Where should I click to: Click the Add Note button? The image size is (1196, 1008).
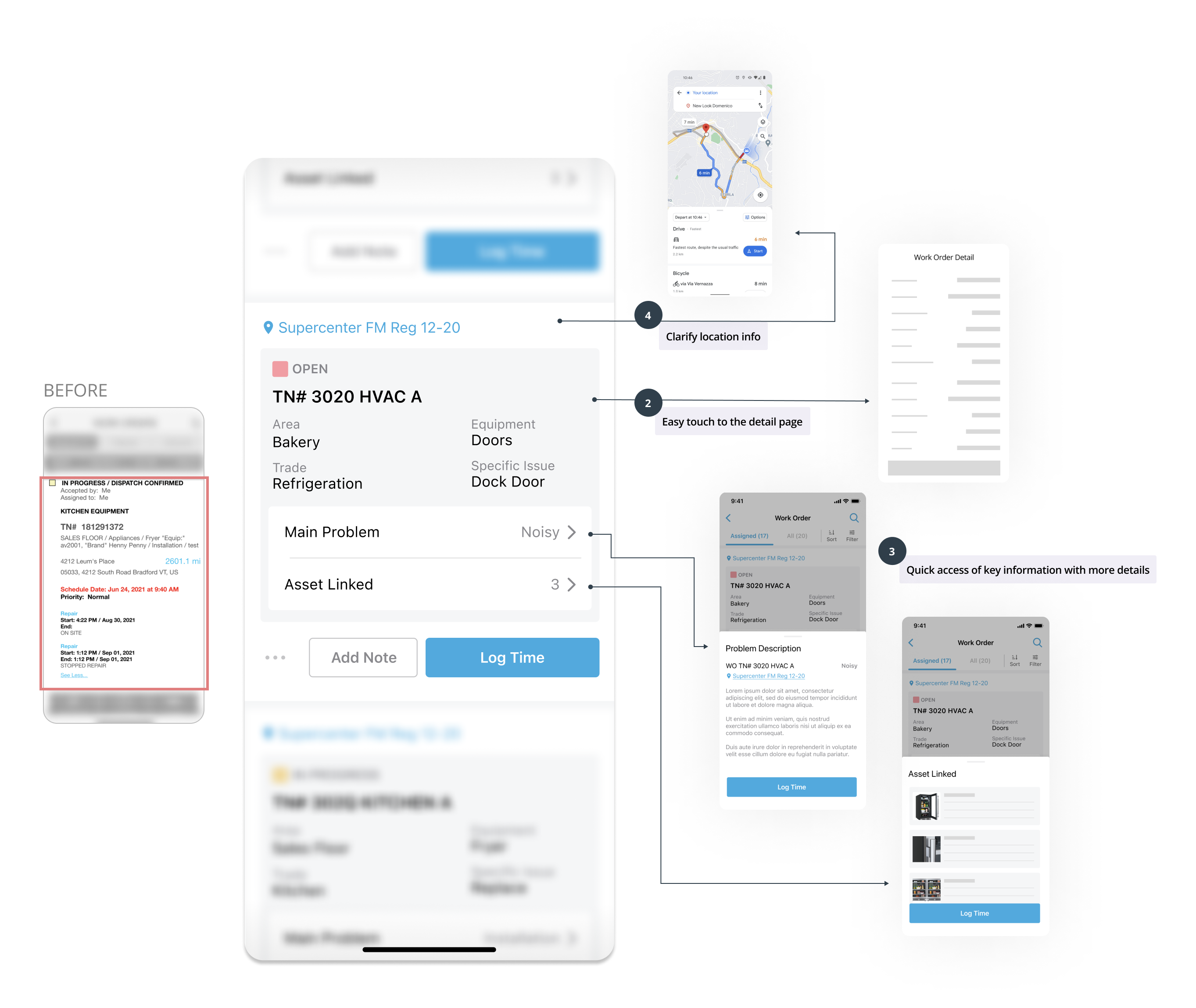click(x=364, y=657)
